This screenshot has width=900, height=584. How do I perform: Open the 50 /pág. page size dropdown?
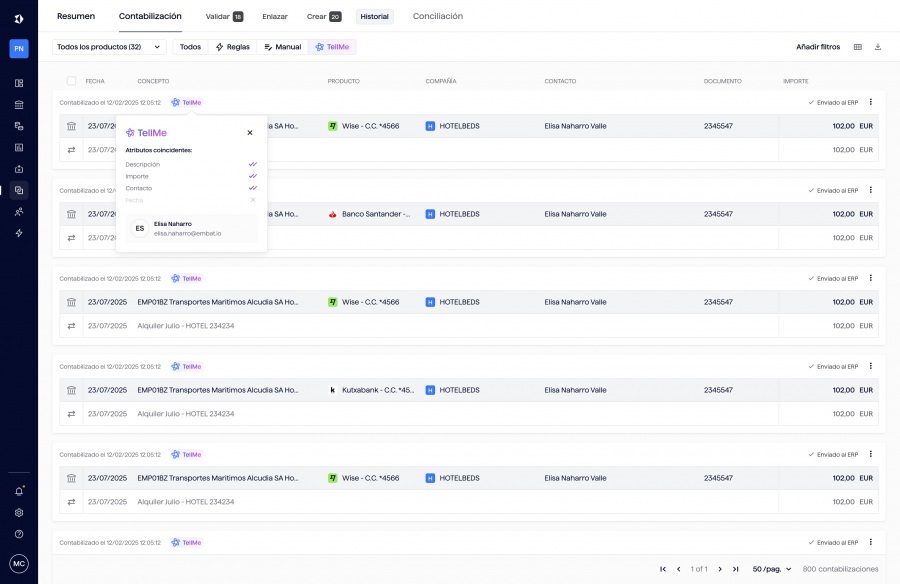[771, 569]
